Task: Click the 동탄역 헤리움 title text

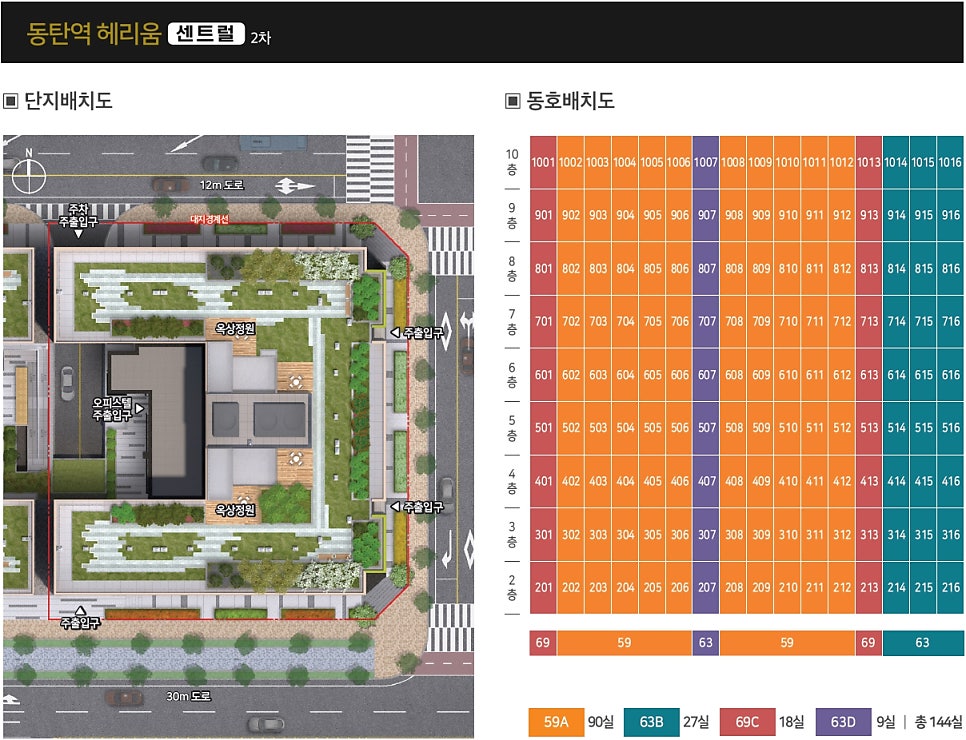Action: click(x=94, y=33)
